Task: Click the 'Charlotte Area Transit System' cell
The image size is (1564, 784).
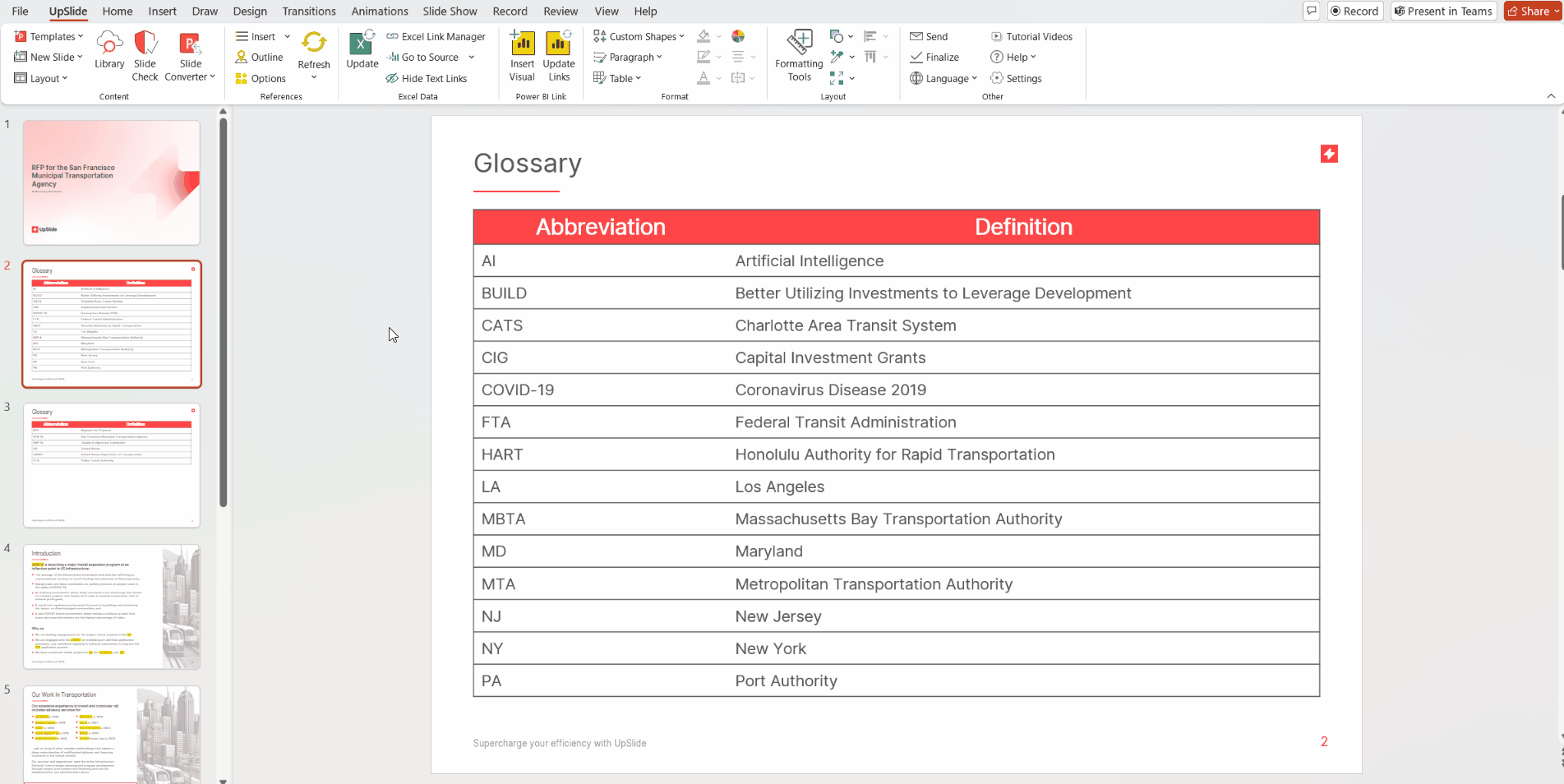Action: click(x=1023, y=325)
